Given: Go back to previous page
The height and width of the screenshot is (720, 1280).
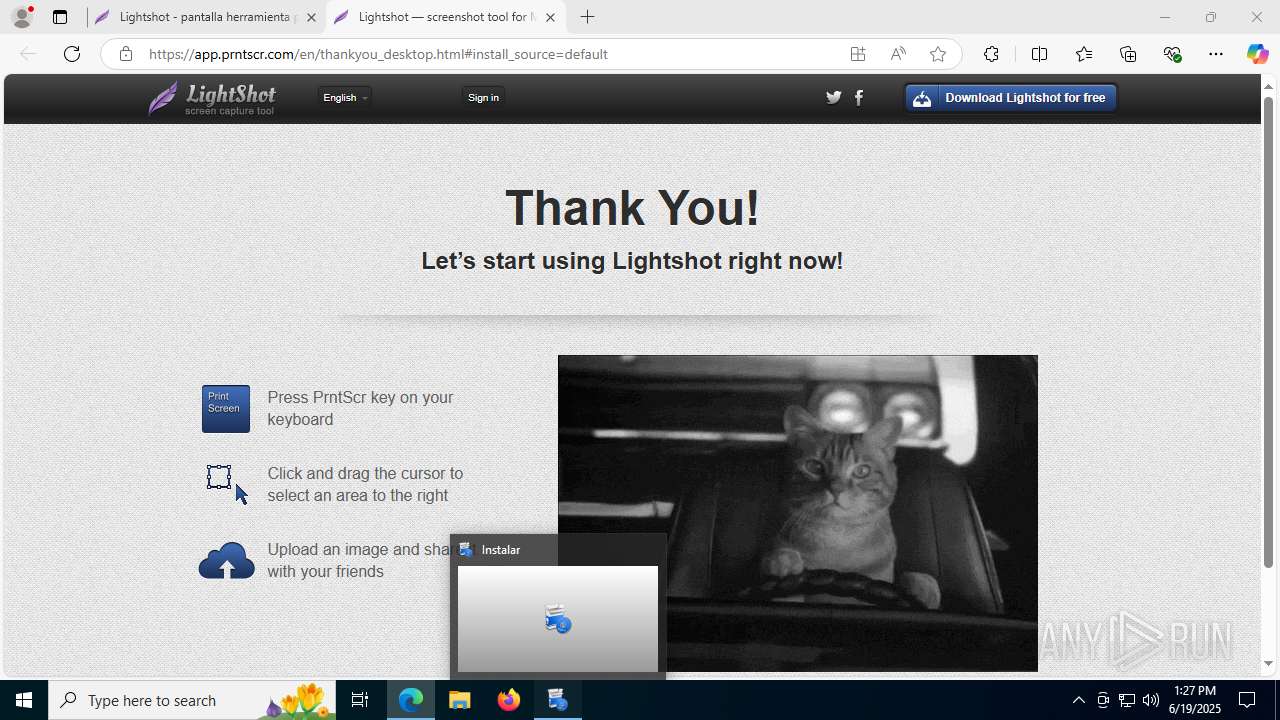Looking at the screenshot, I should click(x=28, y=54).
